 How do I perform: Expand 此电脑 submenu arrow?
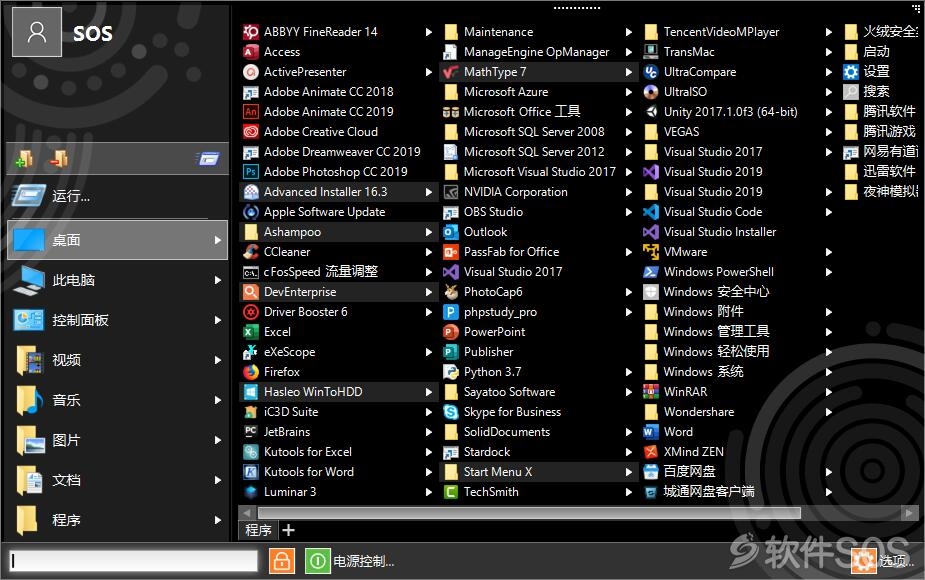(218, 280)
